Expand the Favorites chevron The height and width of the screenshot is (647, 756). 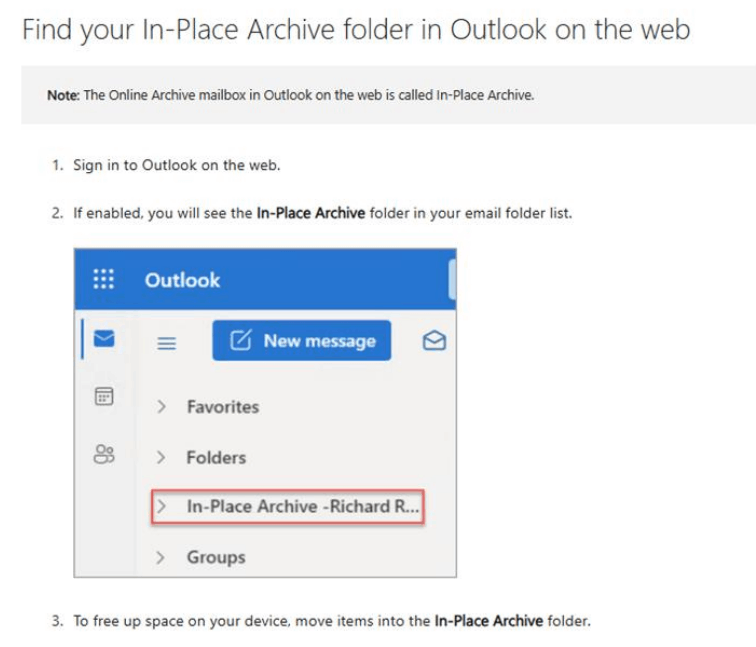(162, 406)
